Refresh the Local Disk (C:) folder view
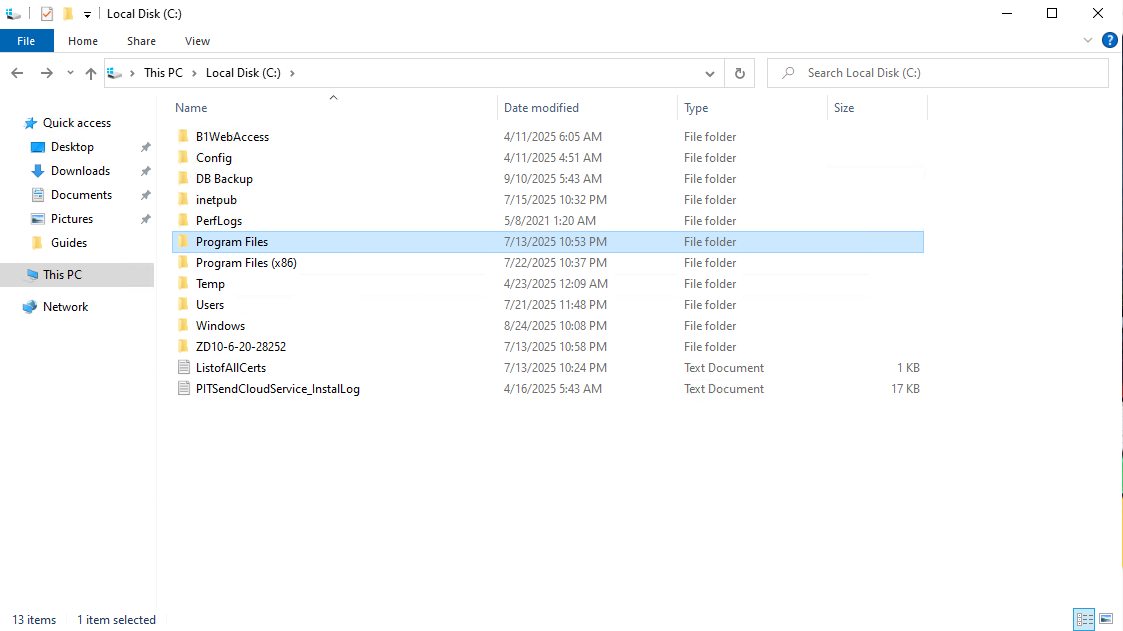Image resolution: width=1123 pixels, height=631 pixels. click(x=739, y=73)
